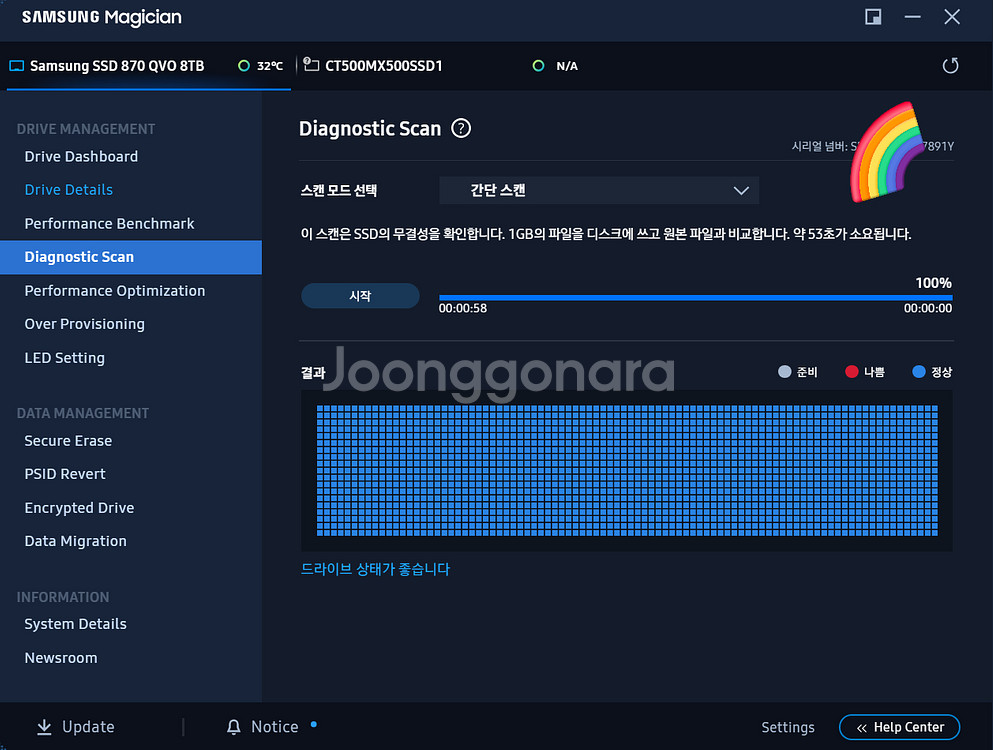Click the remaining time 00:00:00

point(928,308)
